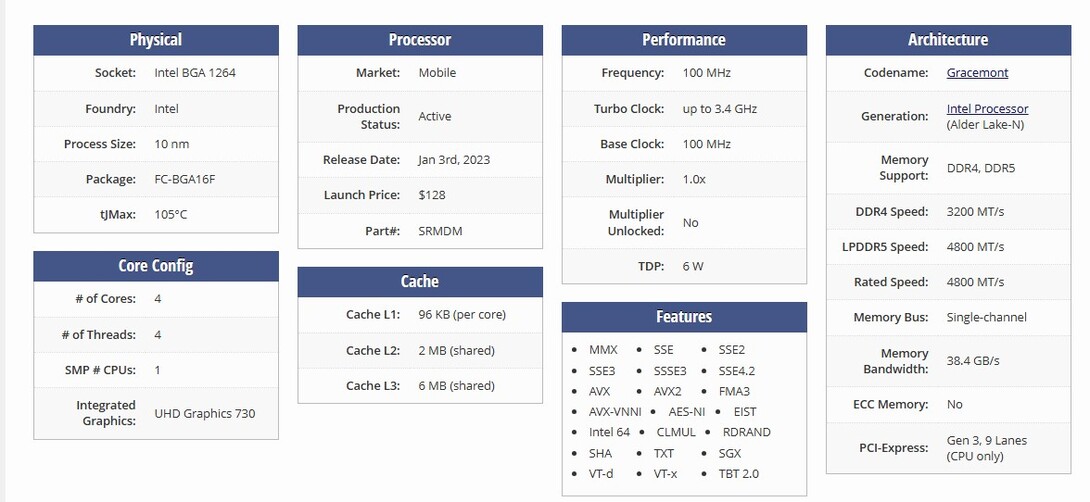This screenshot has width=1090, height=502.
Task: Click the Features section header
Action: [x=684, y=317]
